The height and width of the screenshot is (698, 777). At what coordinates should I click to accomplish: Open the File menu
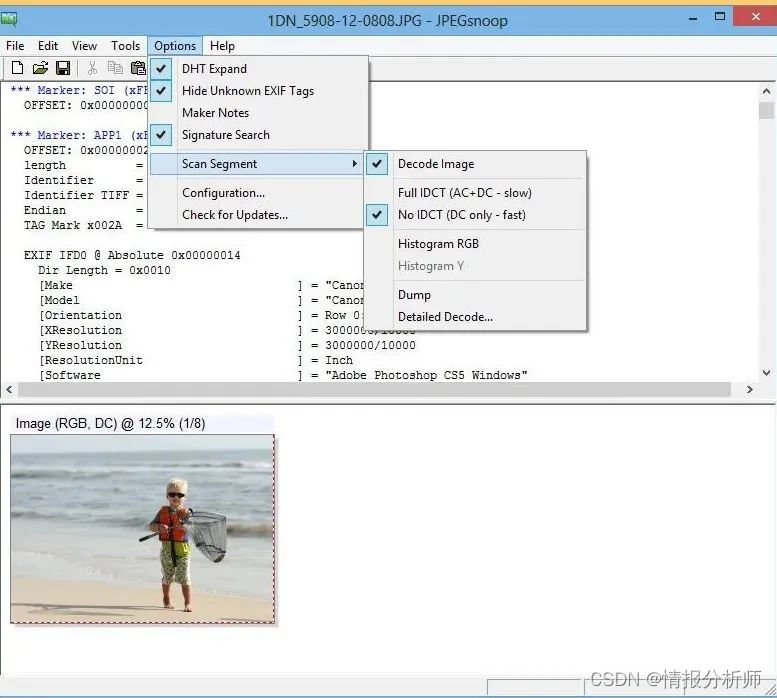click(x=15, y=46)
